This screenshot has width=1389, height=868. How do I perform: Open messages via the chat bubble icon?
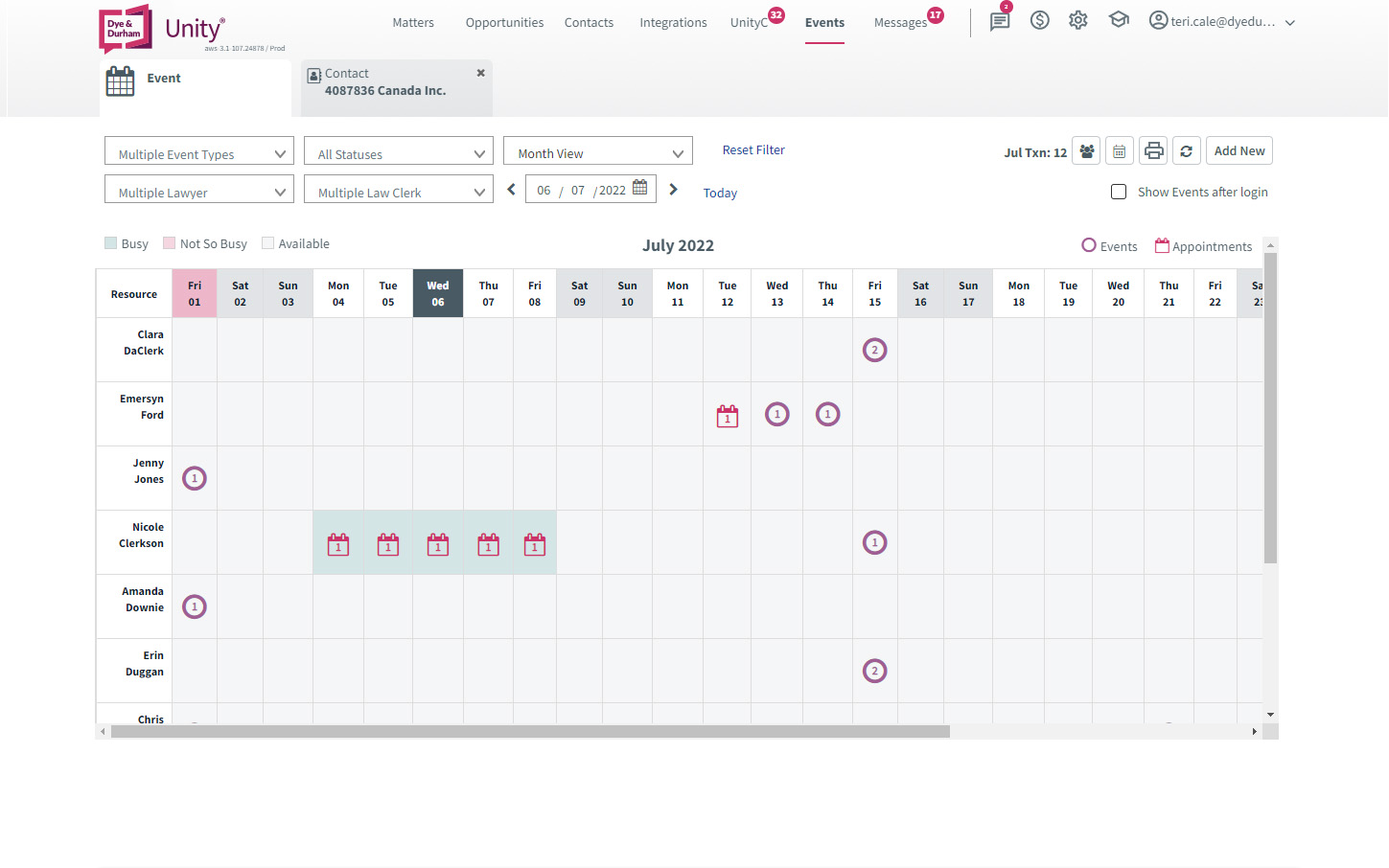(x=999, y=20)
